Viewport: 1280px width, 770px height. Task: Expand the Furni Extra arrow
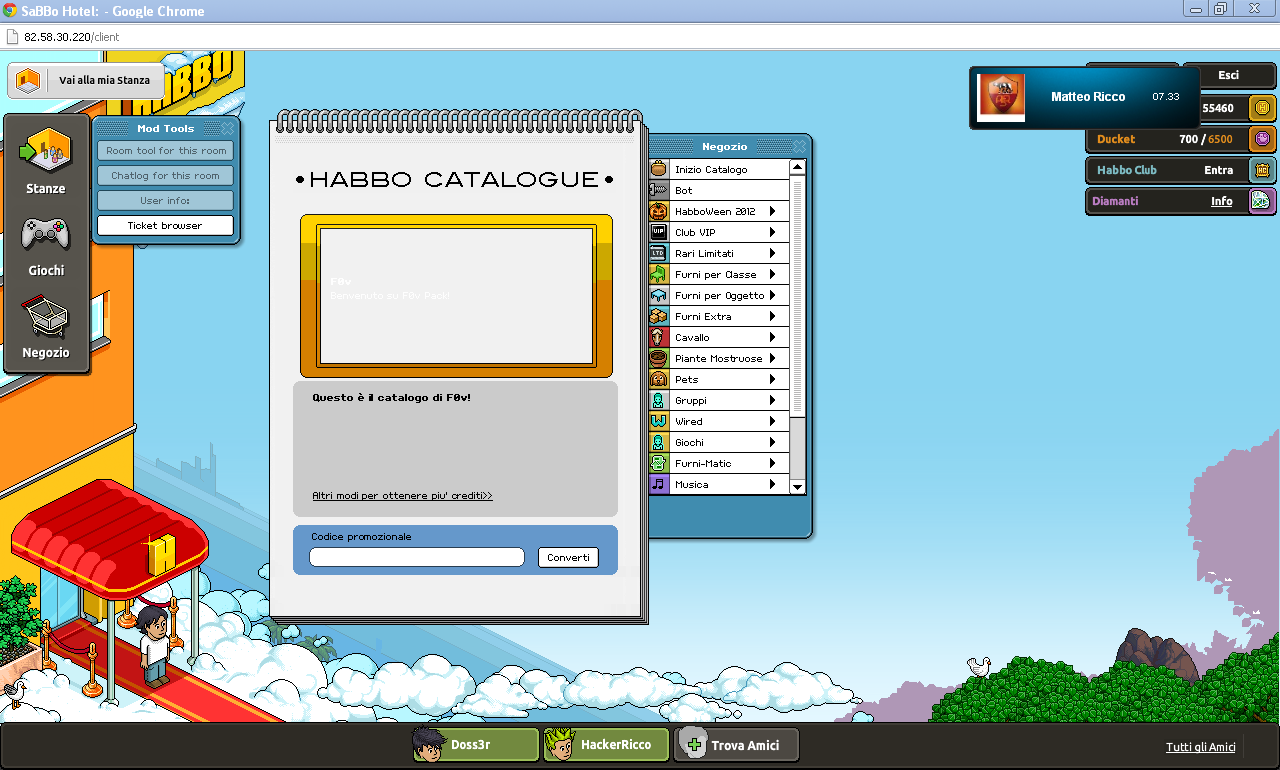click(772, 316)
